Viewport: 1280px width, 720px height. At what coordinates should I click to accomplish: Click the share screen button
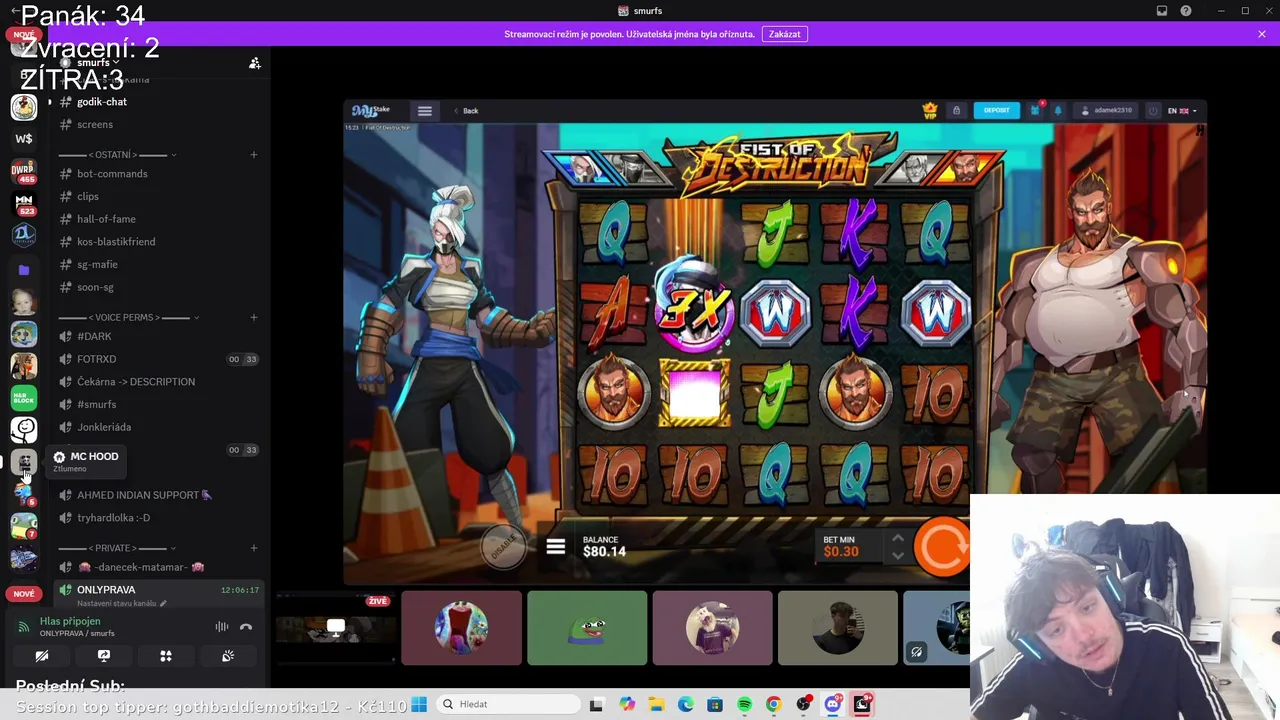[x=104, y=656]
